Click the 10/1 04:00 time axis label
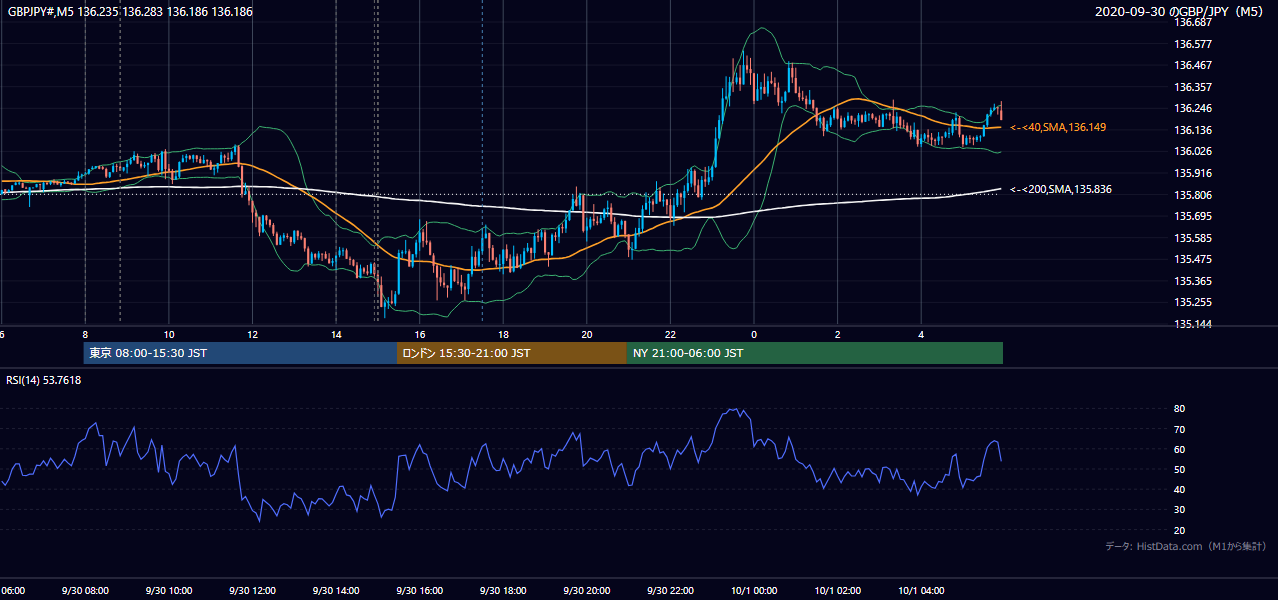The image size is (1278, 600). 921,591
